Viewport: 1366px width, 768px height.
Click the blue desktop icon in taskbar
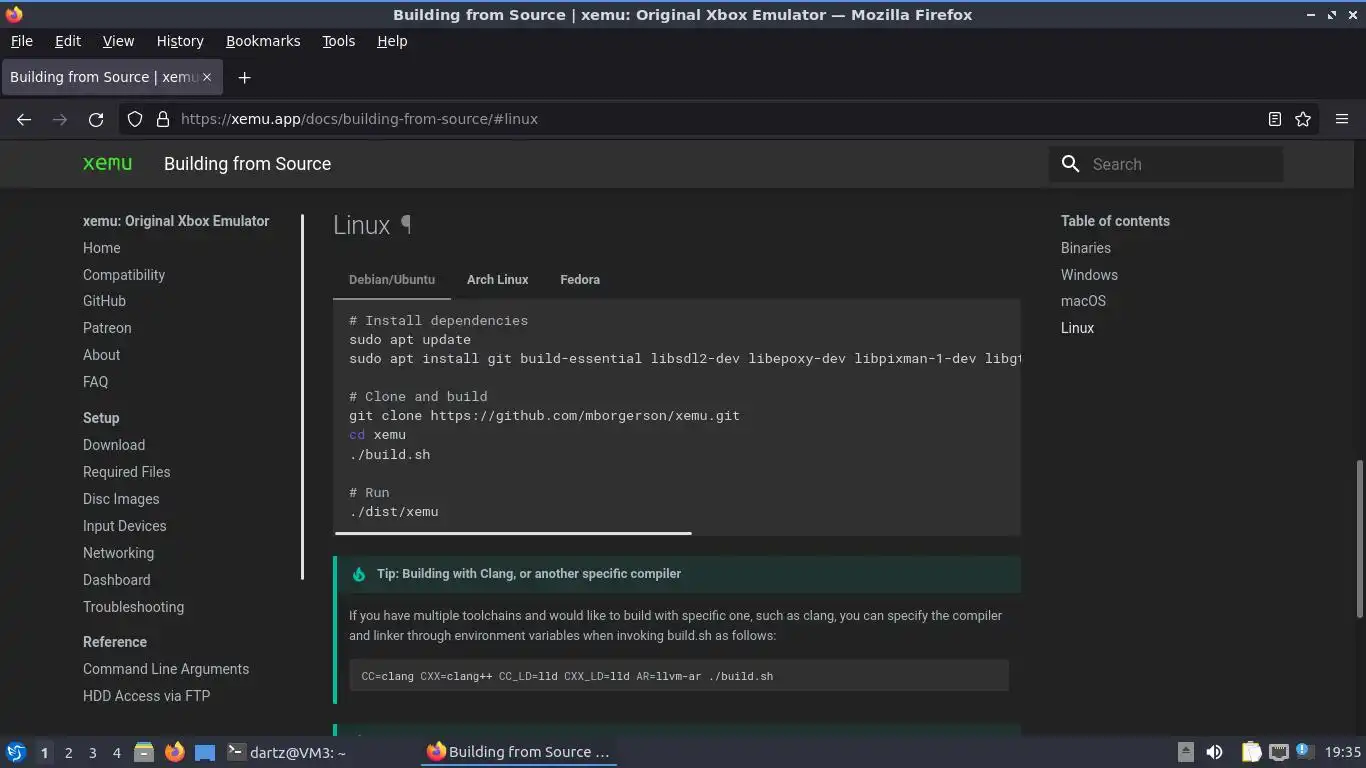pos(205,752)
